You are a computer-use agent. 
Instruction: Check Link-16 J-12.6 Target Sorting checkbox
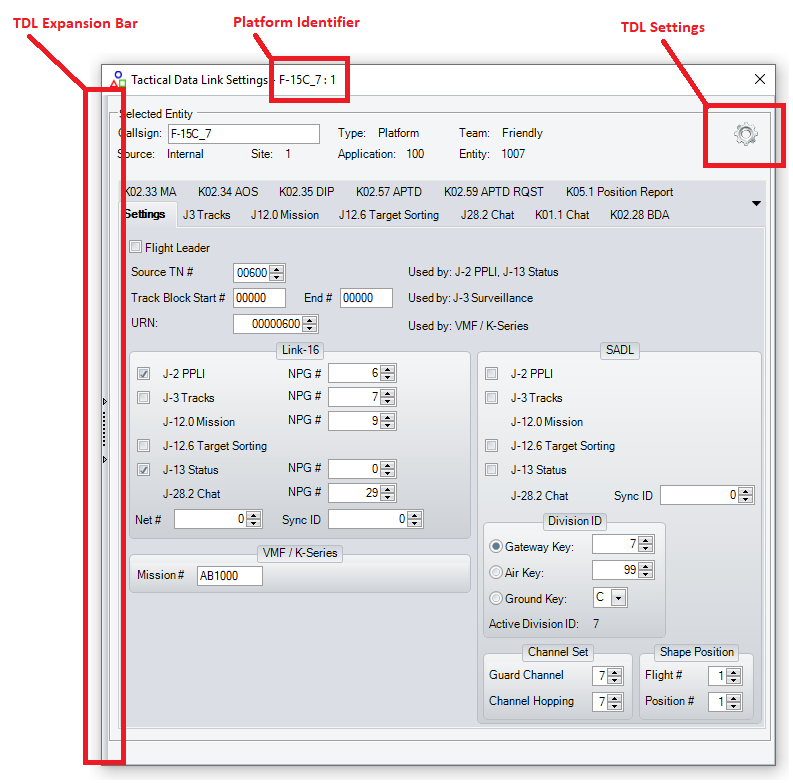coord(144,445)
